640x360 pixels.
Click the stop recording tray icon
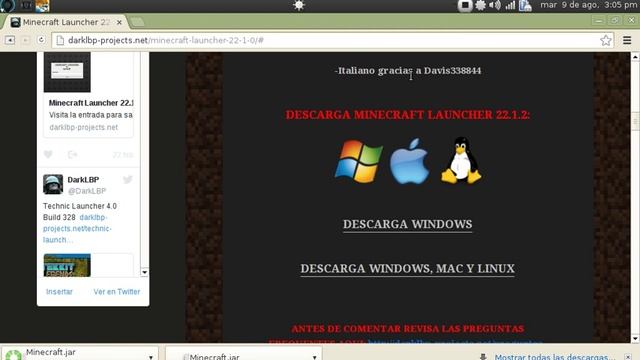click(464, 5)
